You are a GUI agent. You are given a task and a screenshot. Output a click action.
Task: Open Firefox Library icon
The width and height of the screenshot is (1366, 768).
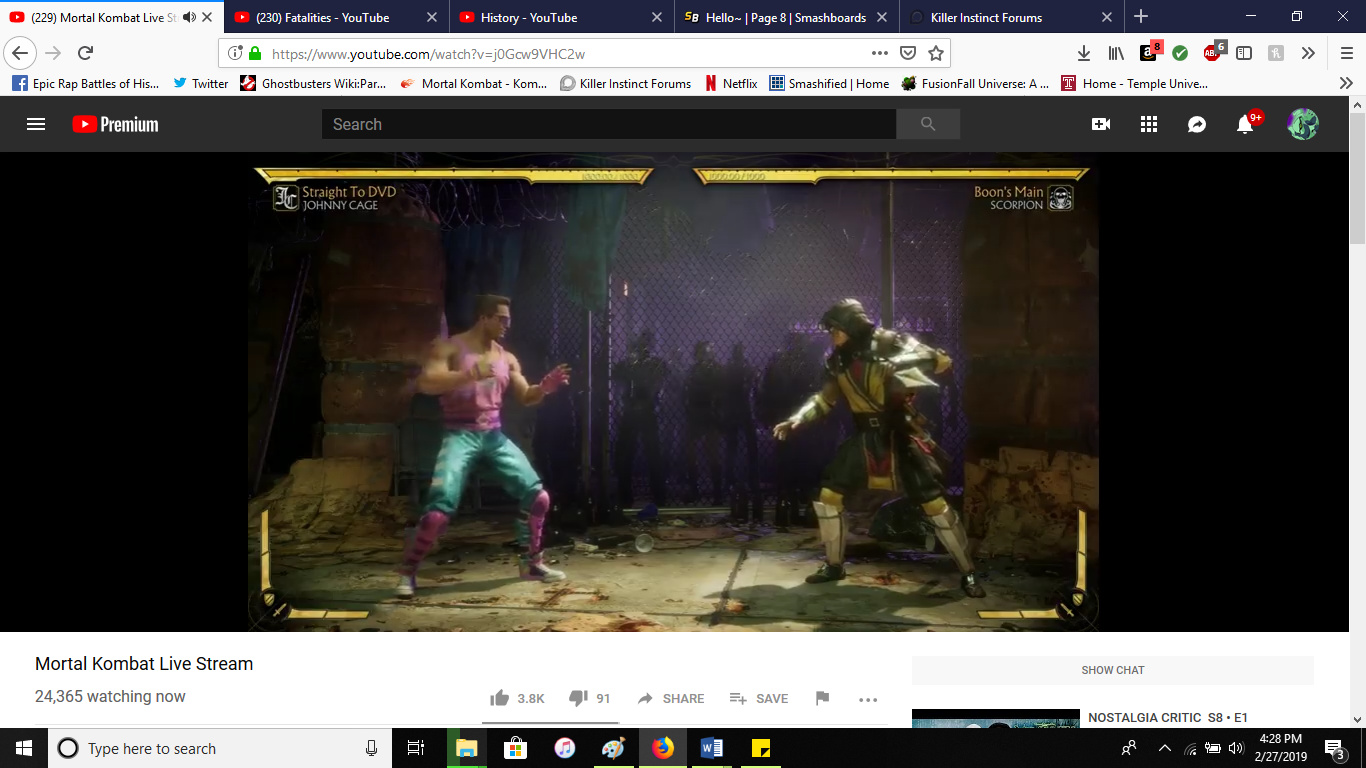click(x=1116, y=53)
